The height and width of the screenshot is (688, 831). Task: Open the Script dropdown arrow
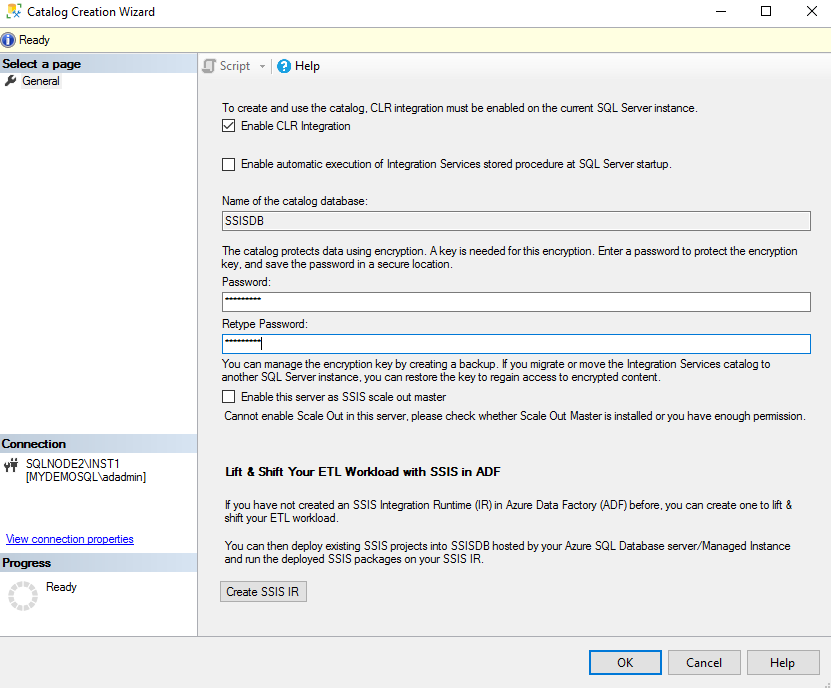point(262,66)
